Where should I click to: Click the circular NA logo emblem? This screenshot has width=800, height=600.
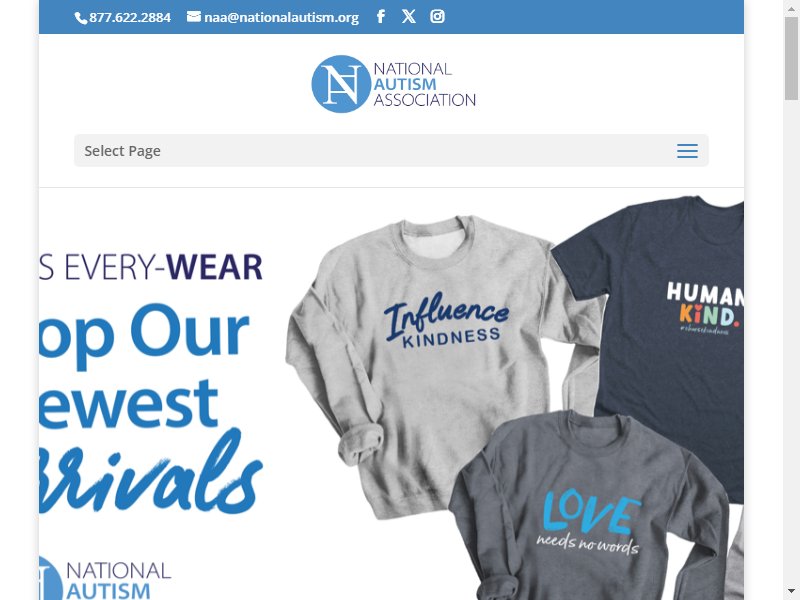[x=341, y=84]
